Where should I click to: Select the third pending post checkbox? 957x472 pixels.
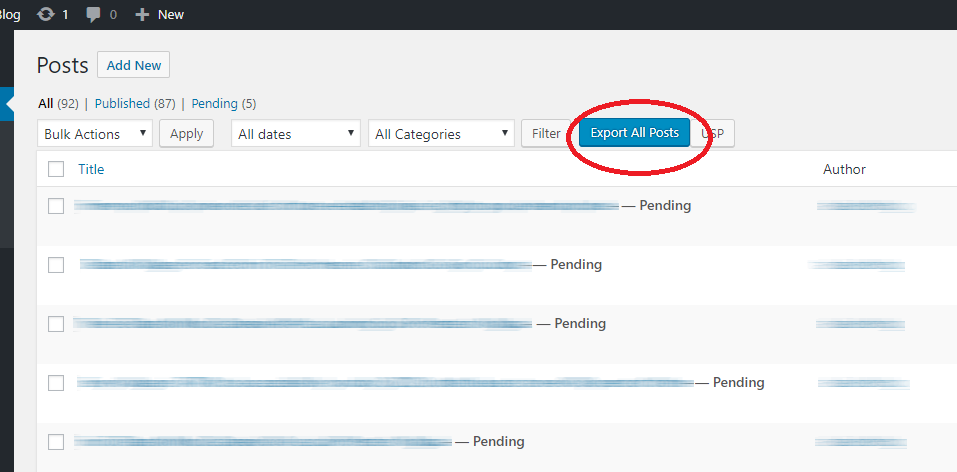pyautogui.click(x=56, y=324)
